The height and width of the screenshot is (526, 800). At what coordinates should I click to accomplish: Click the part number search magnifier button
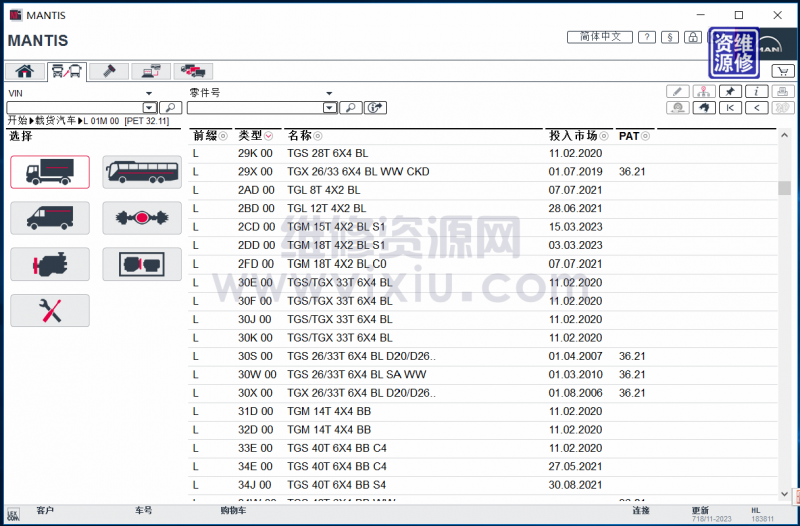(351, 108)
